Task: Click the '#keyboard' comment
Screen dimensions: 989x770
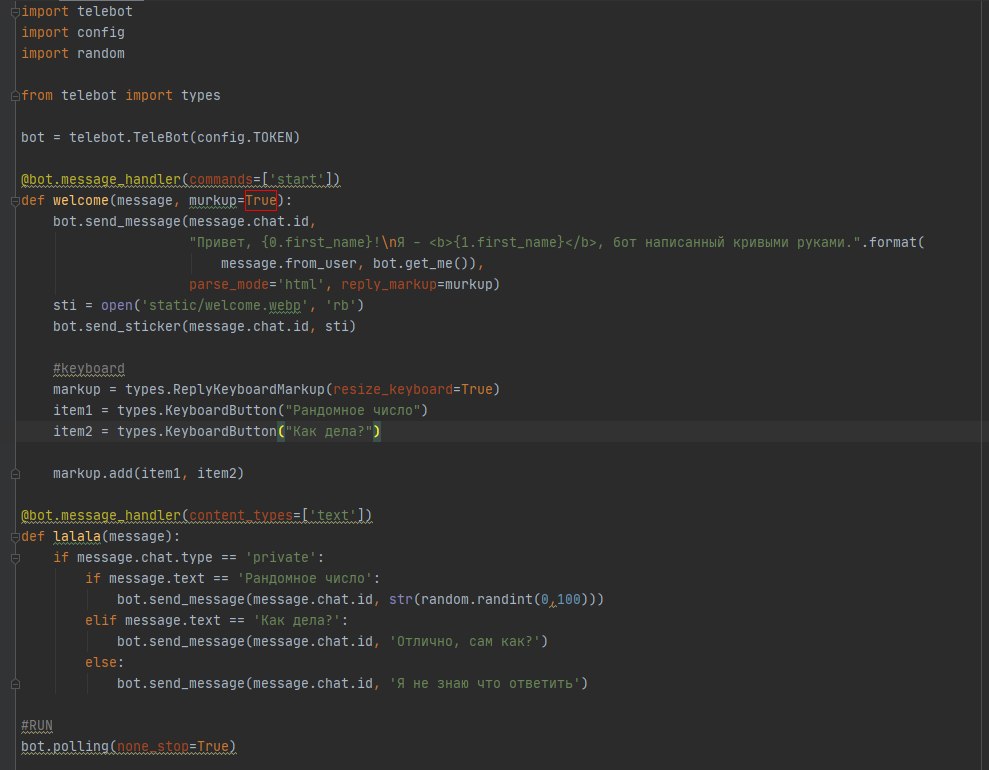Action: (89, 368)
